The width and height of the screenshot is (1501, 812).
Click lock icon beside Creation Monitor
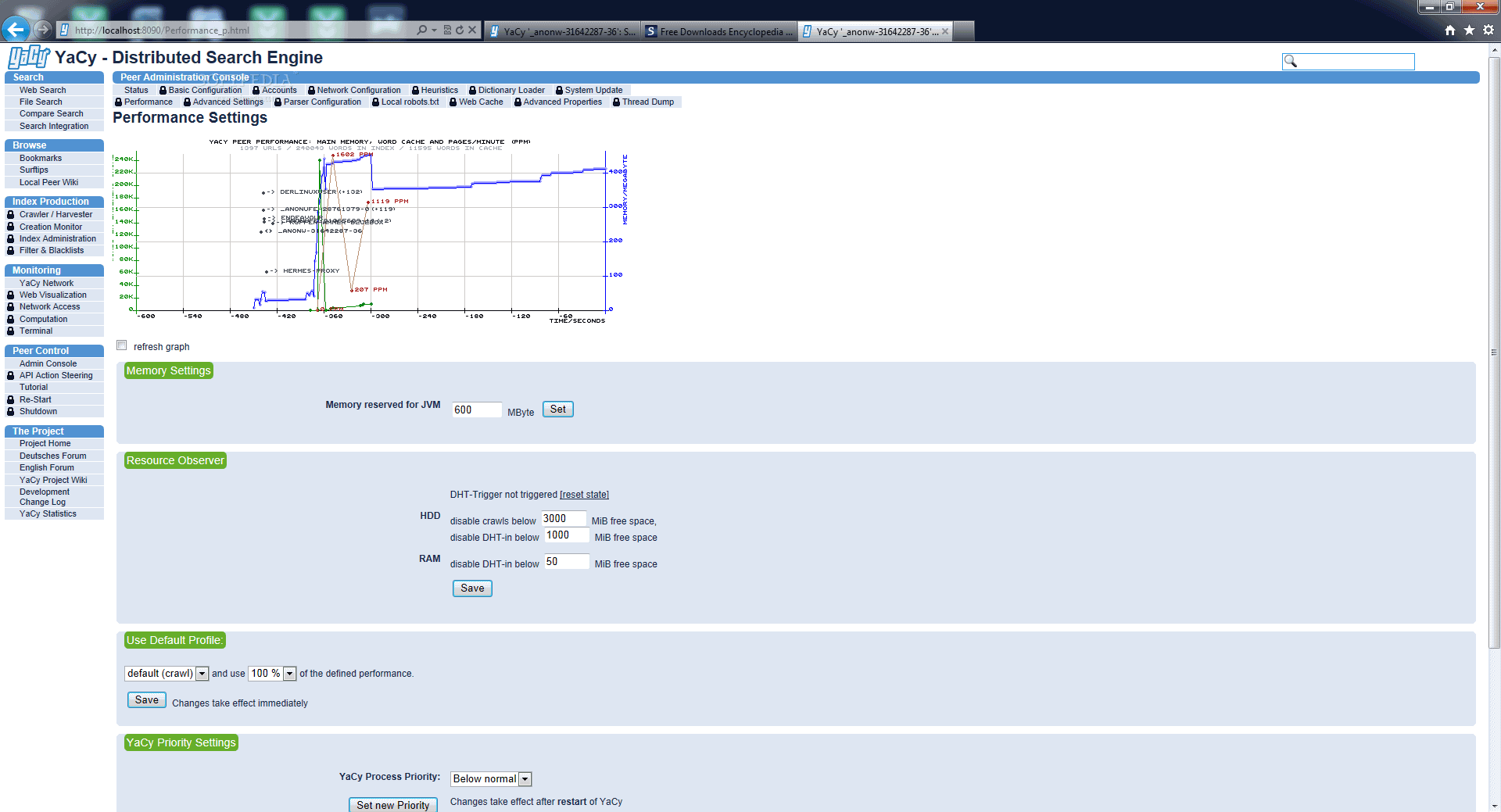pos(11,227)
